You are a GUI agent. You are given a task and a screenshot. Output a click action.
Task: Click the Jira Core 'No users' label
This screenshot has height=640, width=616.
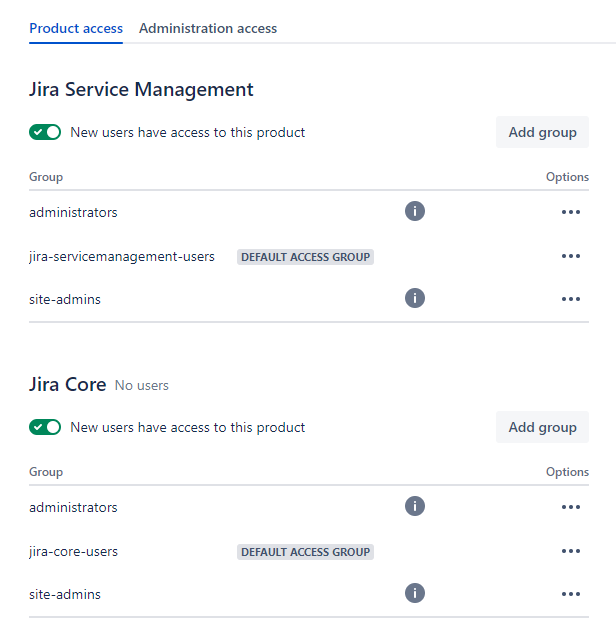tap(141, 385)
